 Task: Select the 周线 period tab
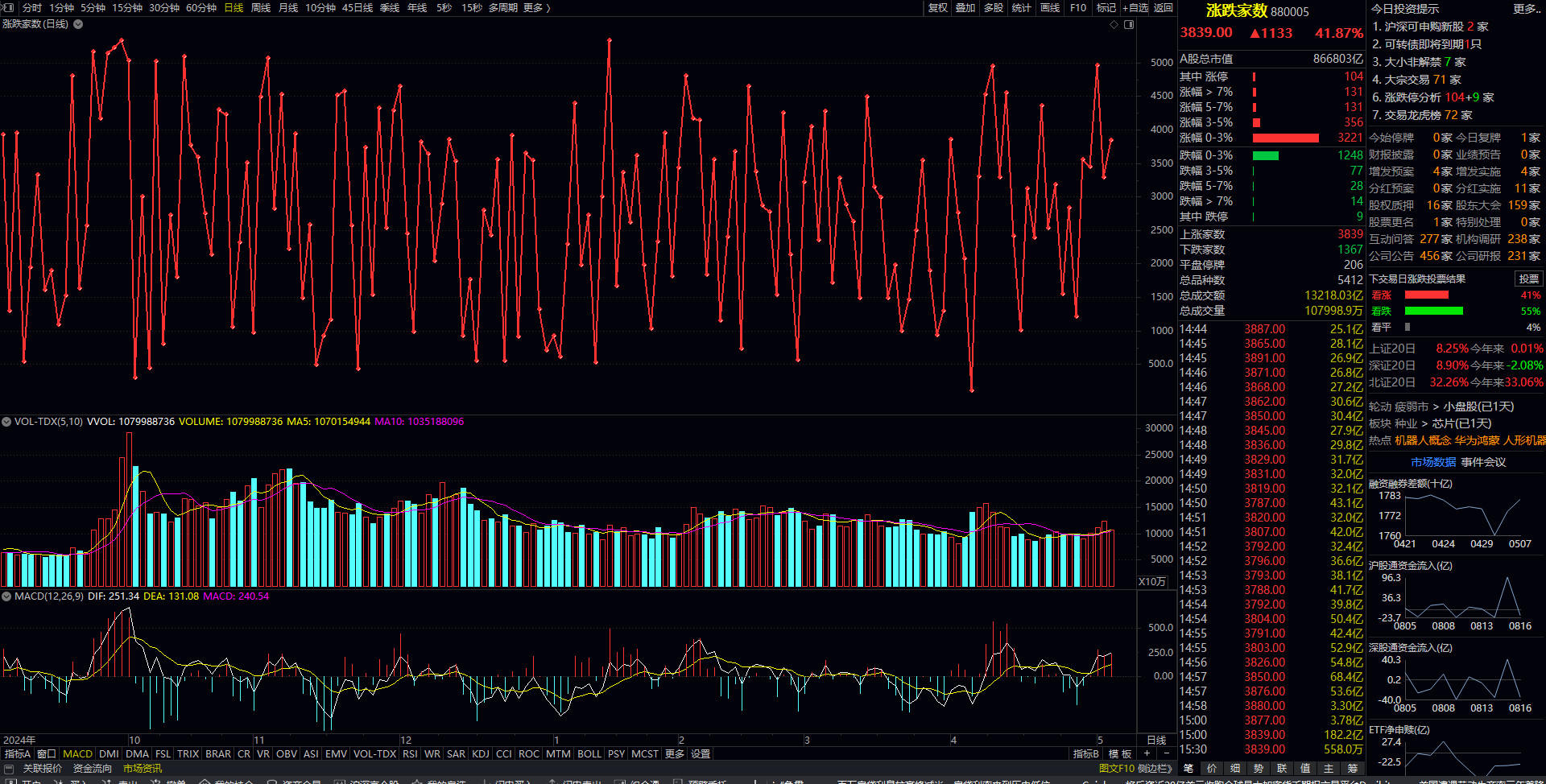pos(261,7)
